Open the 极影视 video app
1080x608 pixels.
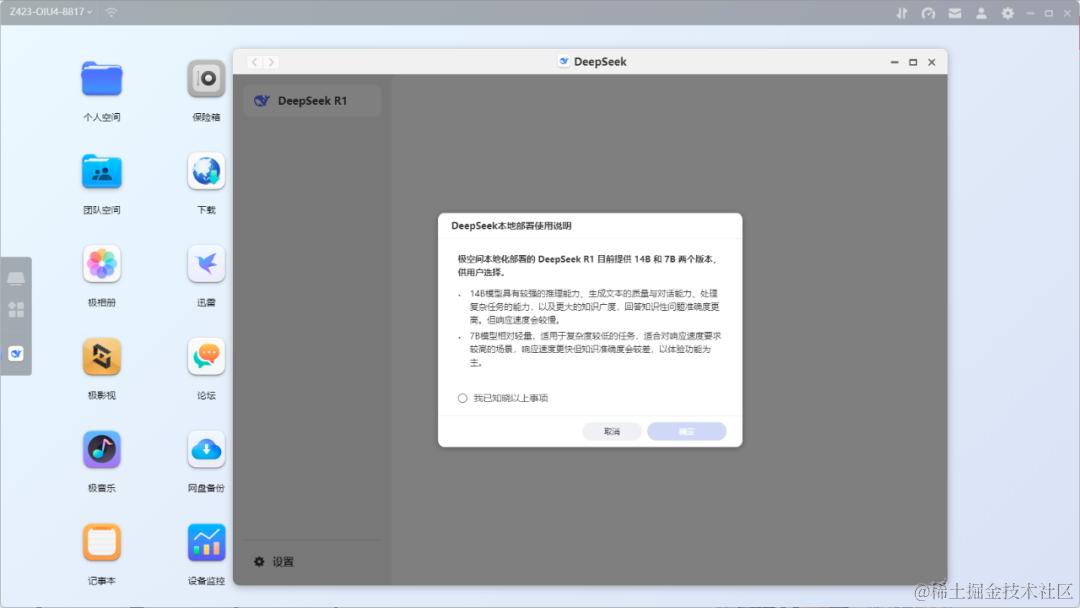pyautogui.click(x=101, y=357)
